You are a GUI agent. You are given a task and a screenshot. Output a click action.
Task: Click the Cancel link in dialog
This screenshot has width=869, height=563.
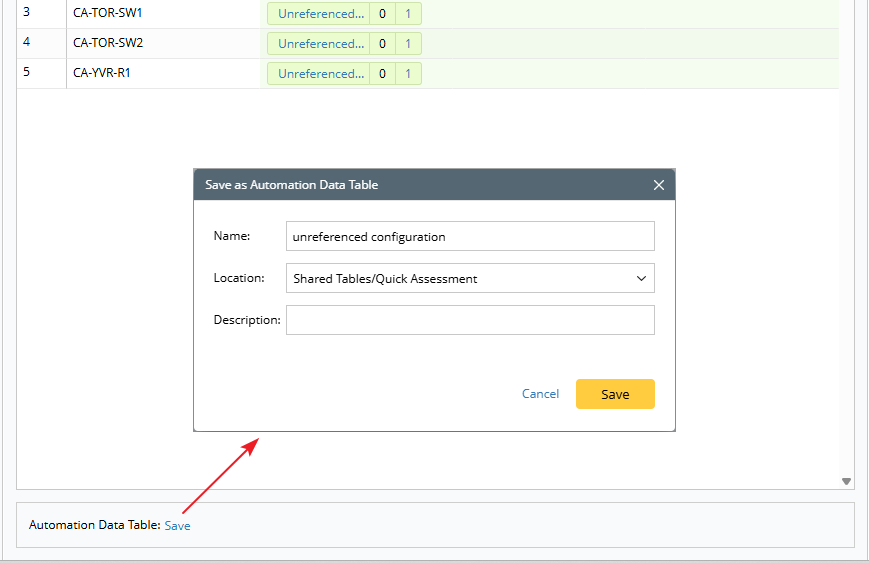(540, 394)
